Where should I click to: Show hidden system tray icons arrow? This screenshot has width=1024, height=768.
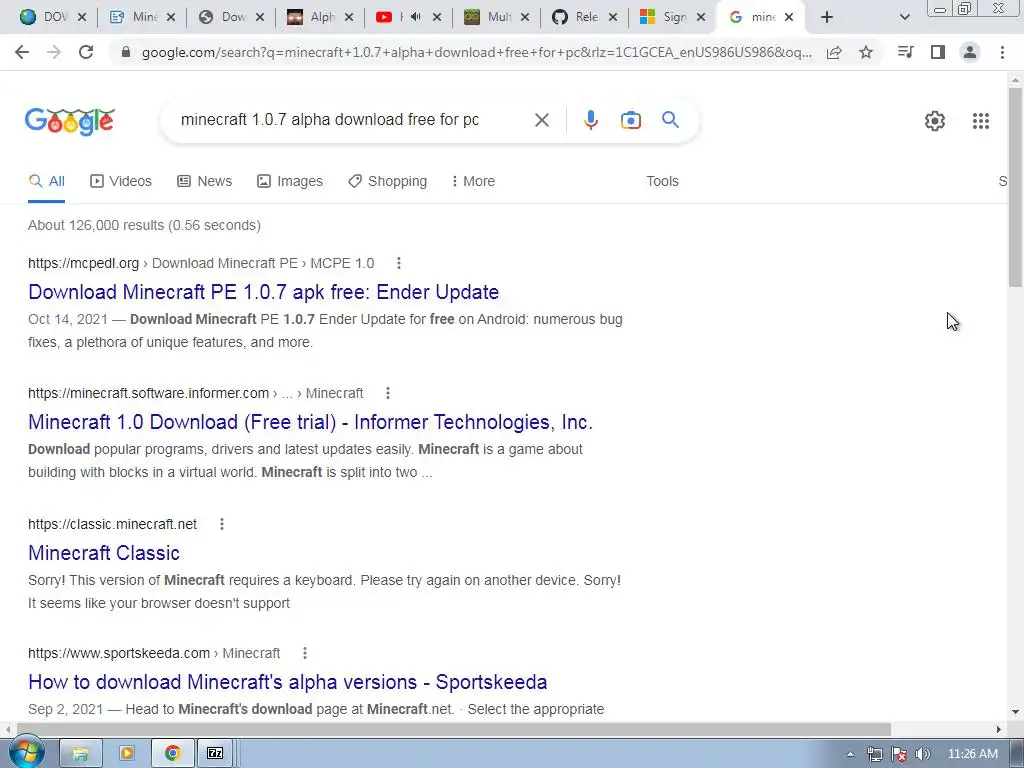850,754
